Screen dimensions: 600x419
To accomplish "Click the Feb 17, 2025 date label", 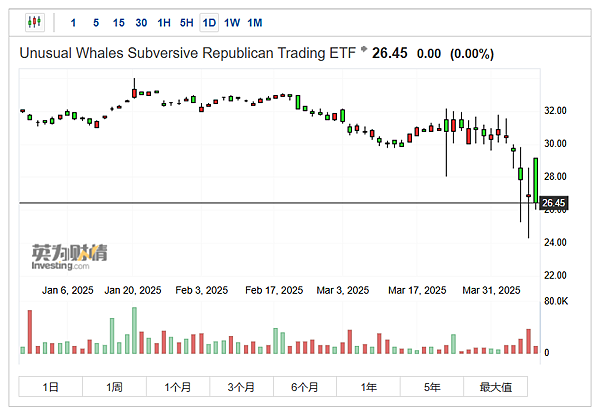I will point(274,290).
